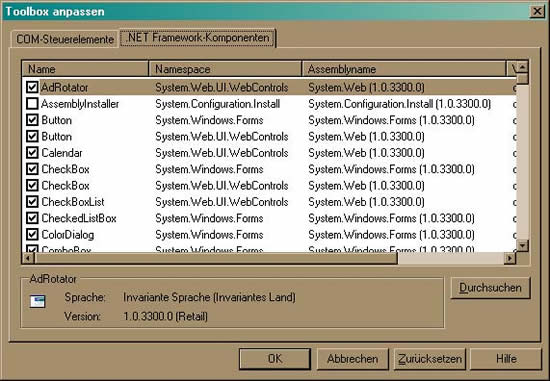
Task: Toggle the System.Windows.Forms CheckBox item checkbox
Action: [x=32, y=169]
